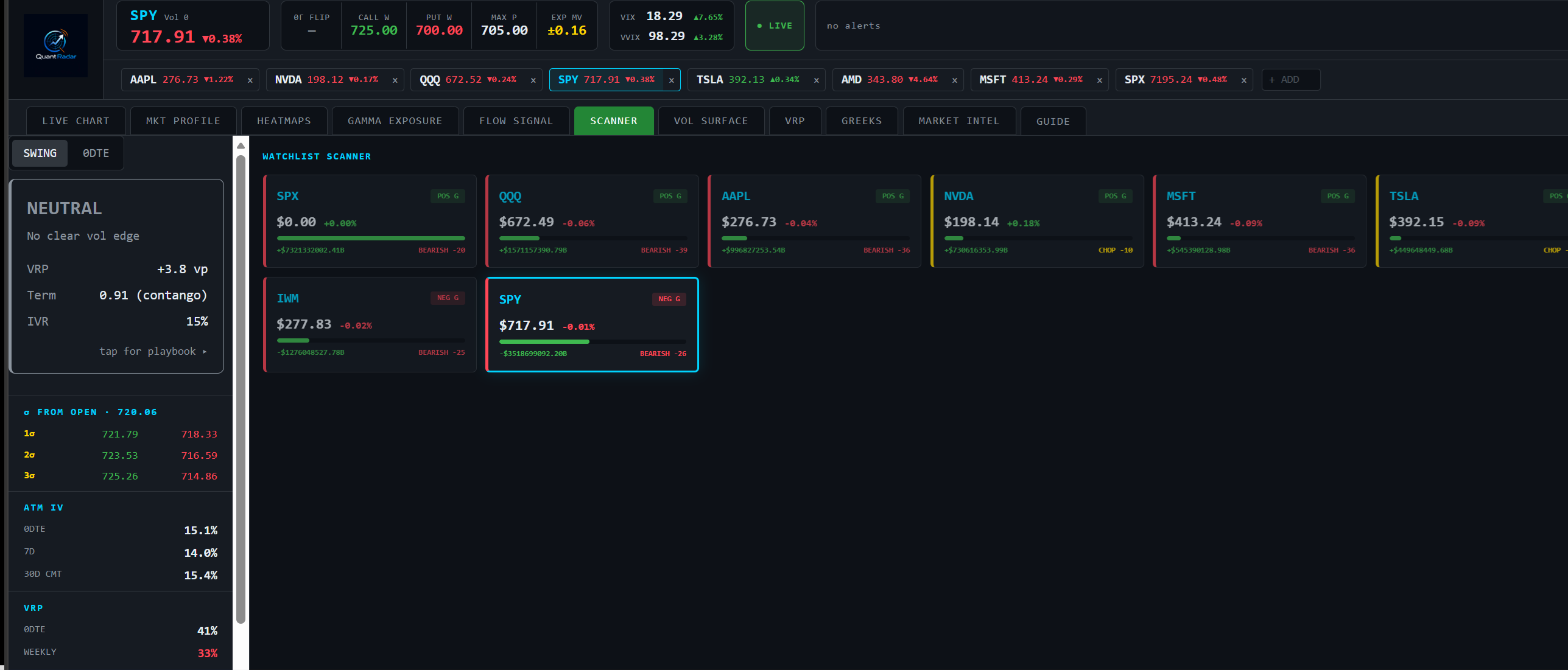Remove AAPL from the ticker bar
Image resolution: width=1568 pixels, height=670 pixels.
[250, 80]
